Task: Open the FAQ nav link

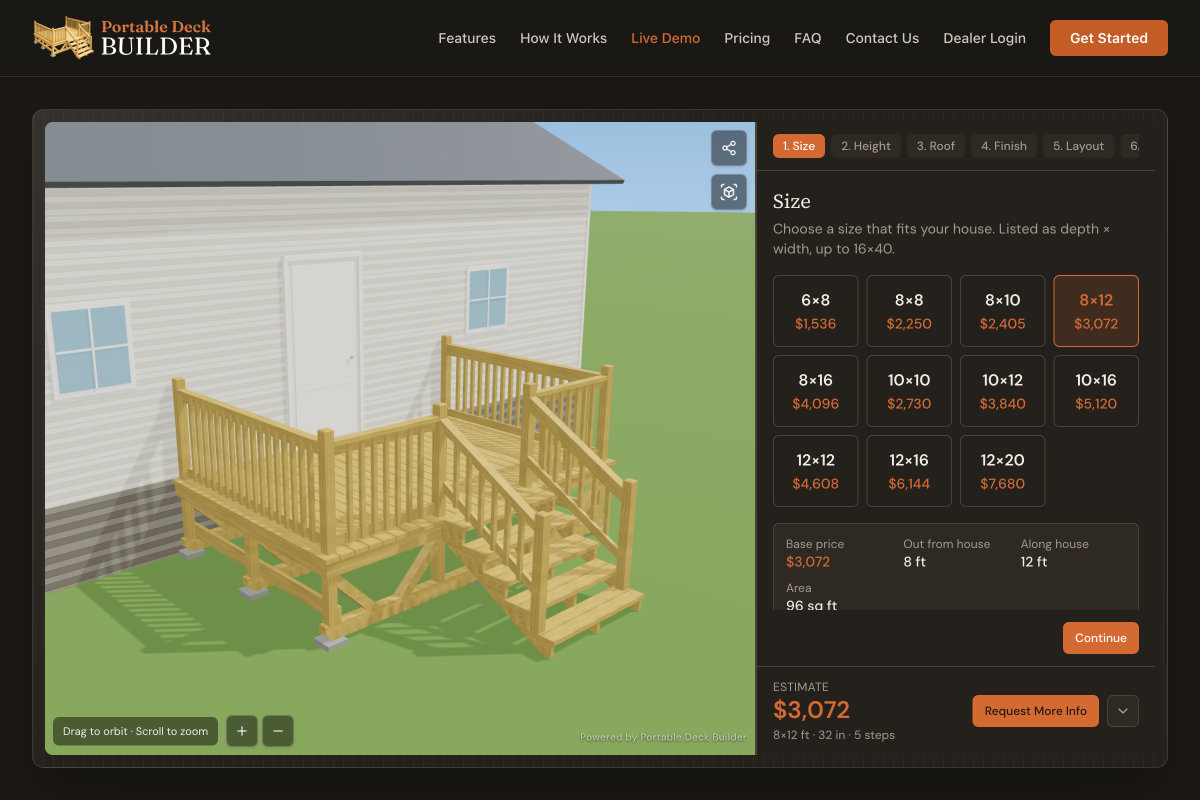Action: point(807,38)
